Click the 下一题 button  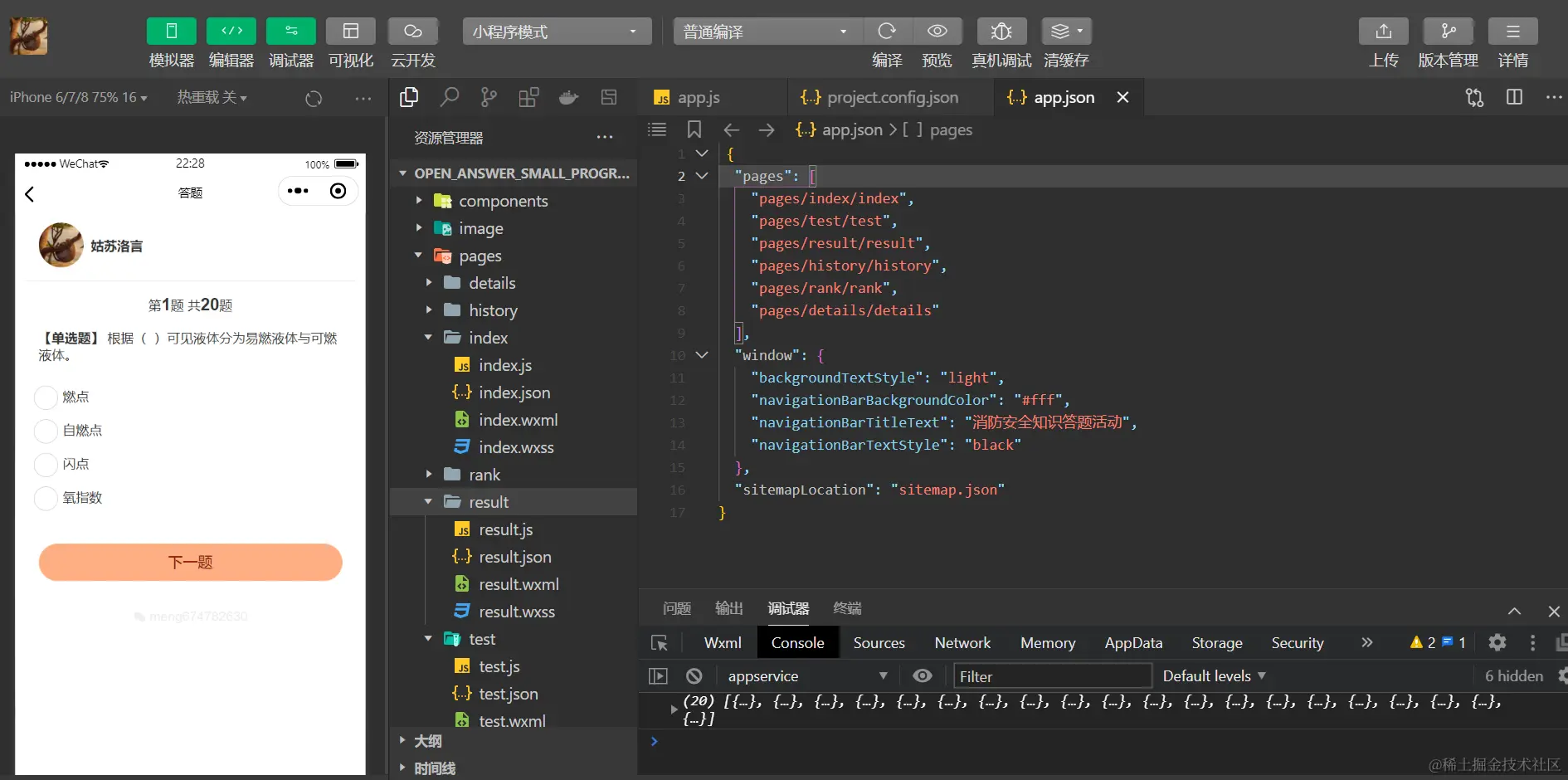(191, 562)
